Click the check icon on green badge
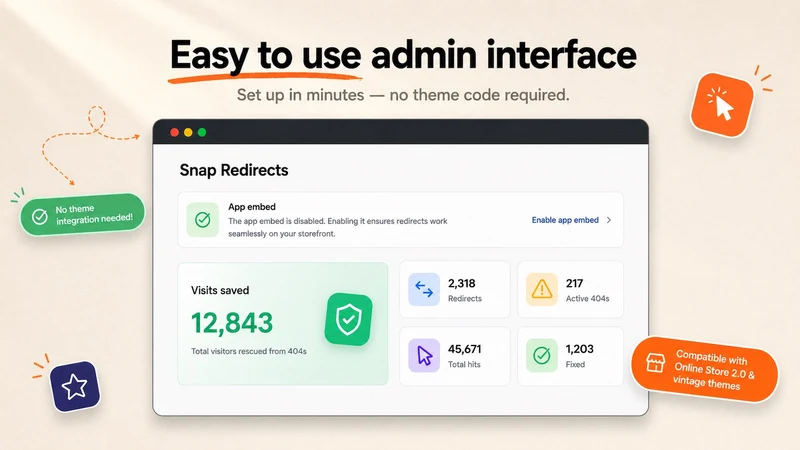The image size is (800, 450). click(x=40, y=217)
